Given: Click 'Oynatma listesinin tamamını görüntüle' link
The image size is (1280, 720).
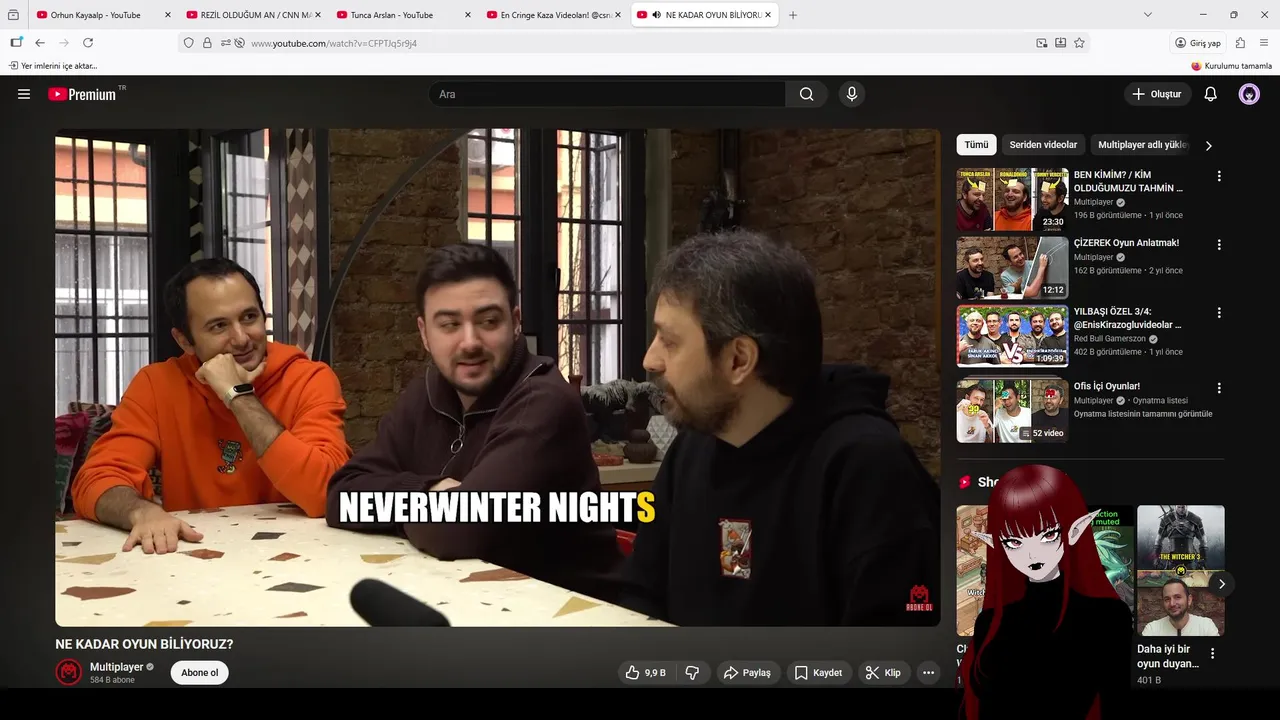Looking at the screenshot, I should (1143, 414).
